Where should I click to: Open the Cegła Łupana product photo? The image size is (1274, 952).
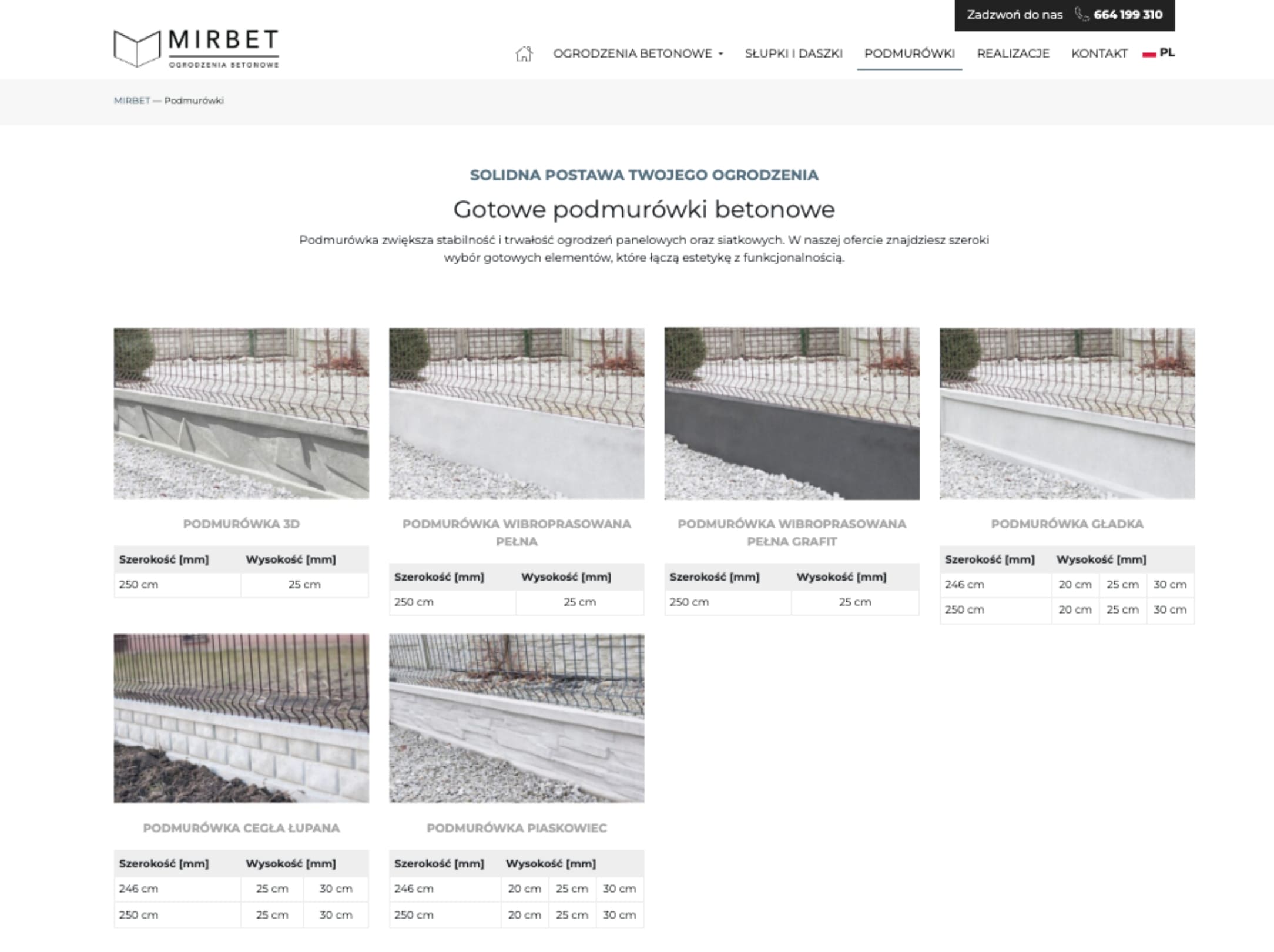241,718
